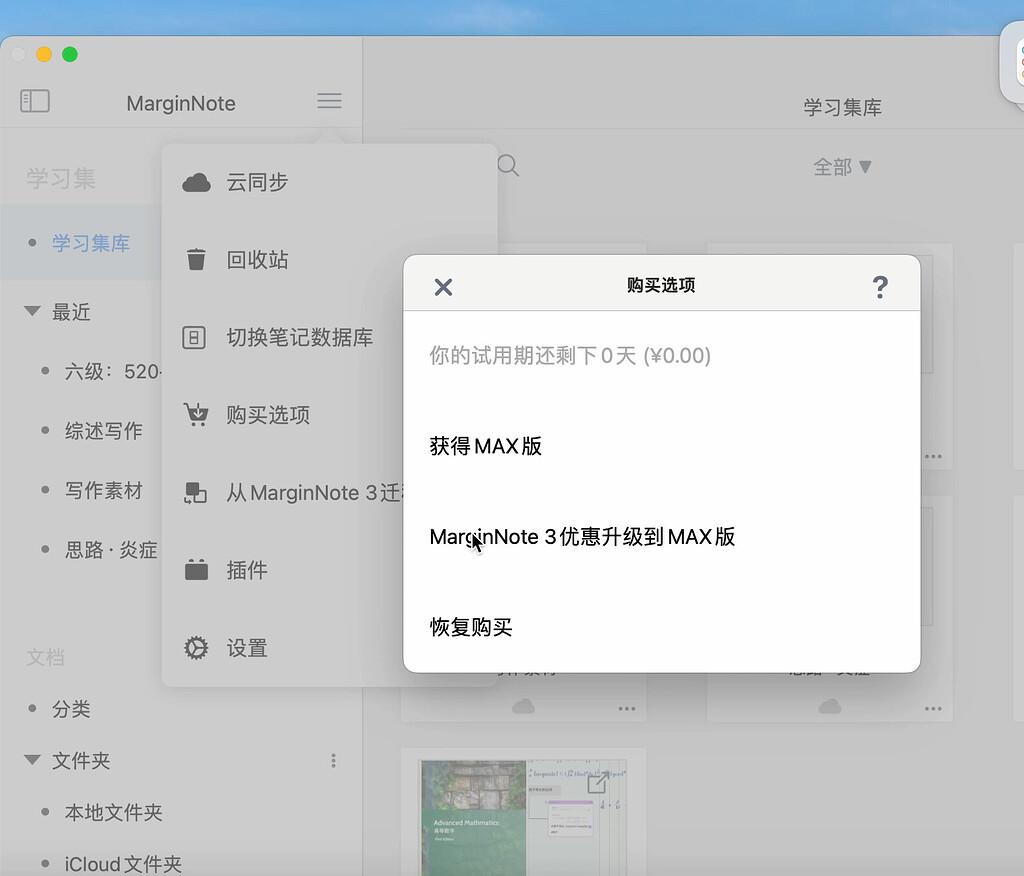Click 获得 MAX 版 purchase option
This screenshot has width=1024, height=876.
487,447
